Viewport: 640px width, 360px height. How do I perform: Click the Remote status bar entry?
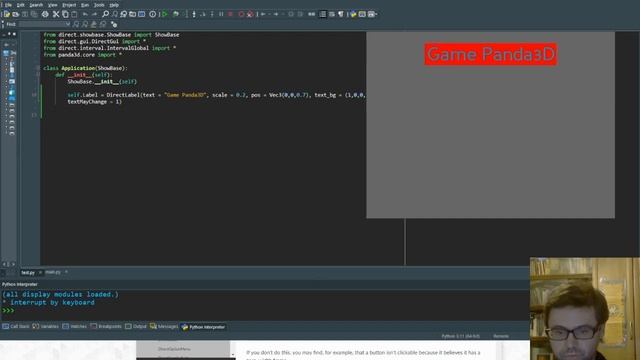[x=501, y=336]
